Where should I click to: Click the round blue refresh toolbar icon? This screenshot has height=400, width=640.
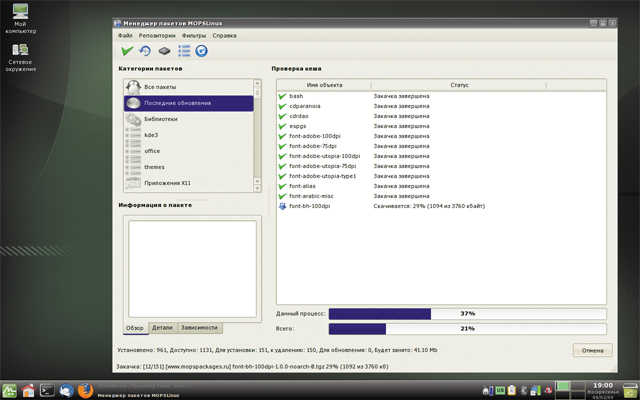point(201,51)
